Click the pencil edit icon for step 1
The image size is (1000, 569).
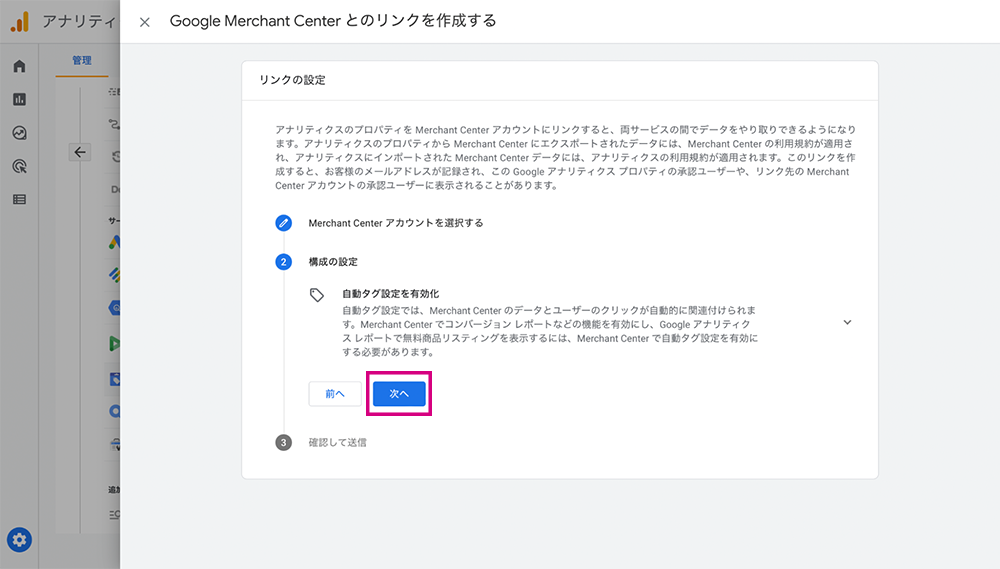[284, 223]
